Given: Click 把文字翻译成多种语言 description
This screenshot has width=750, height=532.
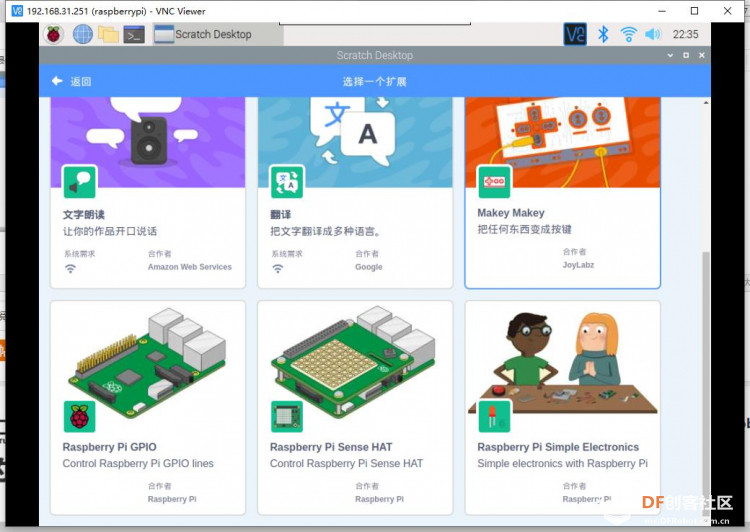Looking at the screenshot, I should pyautogui.click(x=325, y=232).
